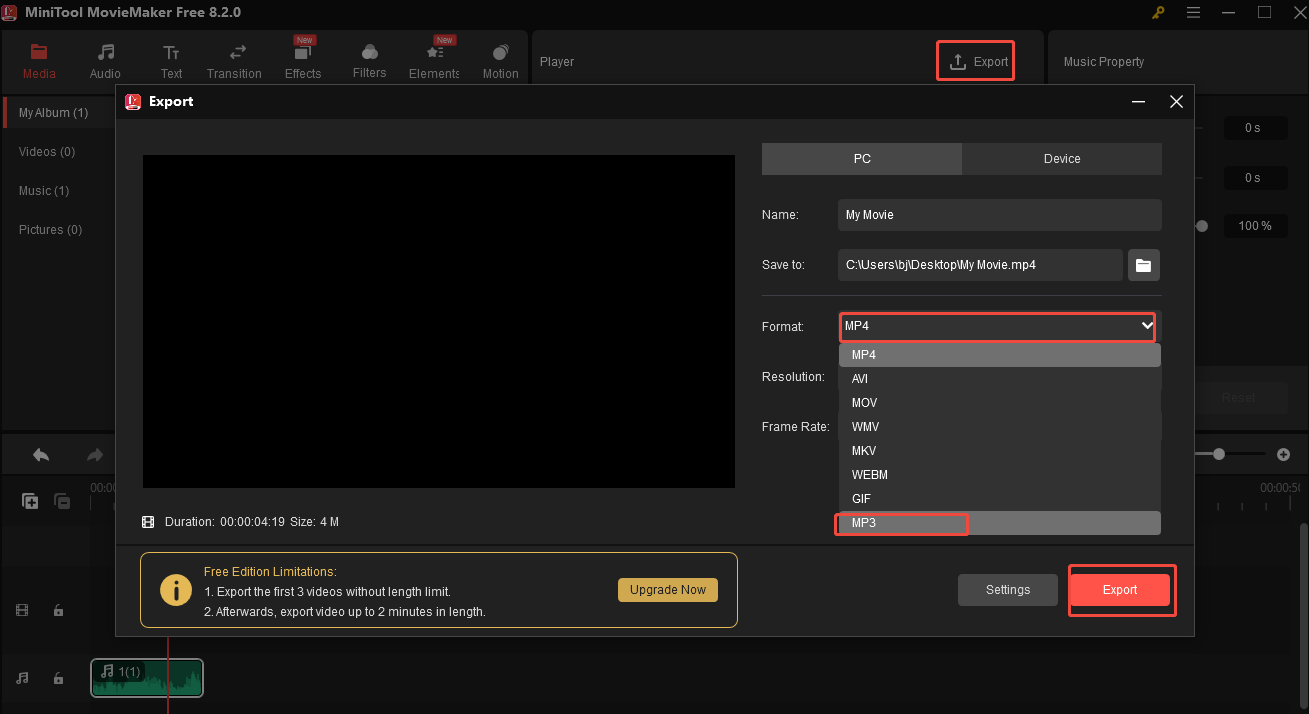Choose GIF from the format list
Viewport: 1309px width, 714px height.
click(x=999, y=499)
